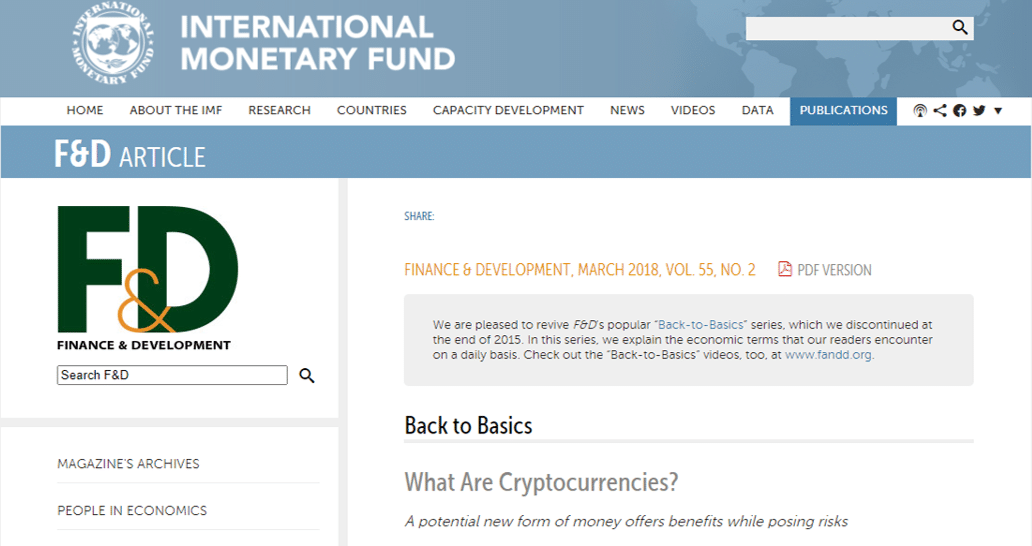
Task: Select Capacity Development in the navigation
Action: [x=508, y=111]
